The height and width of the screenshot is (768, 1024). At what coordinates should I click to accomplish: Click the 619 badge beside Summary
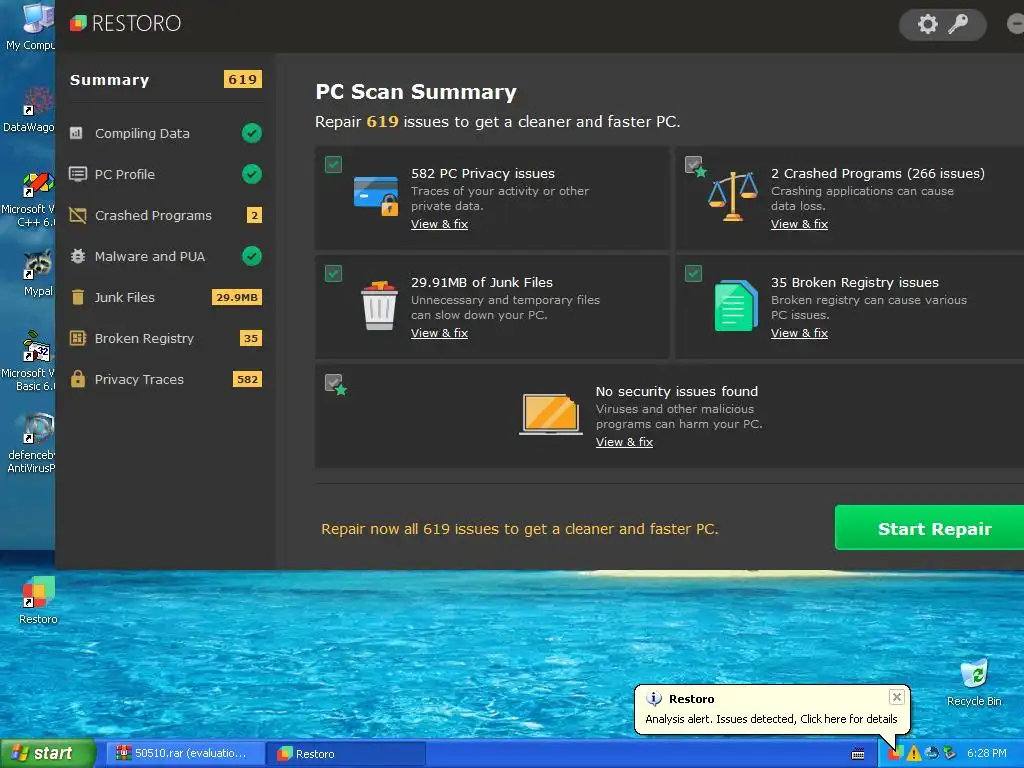point(242,80)
